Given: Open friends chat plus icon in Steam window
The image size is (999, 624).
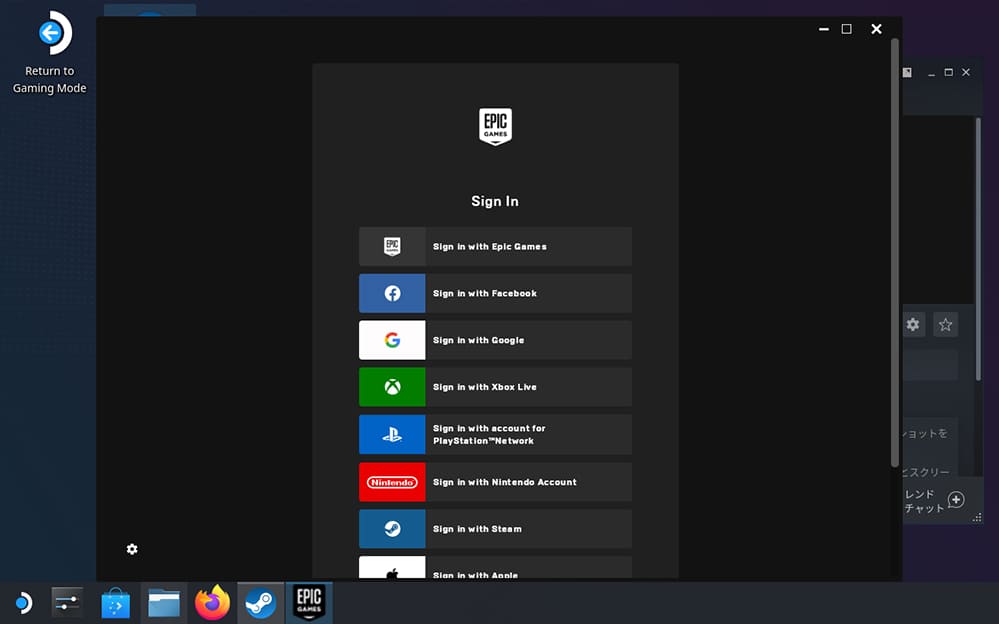Looking at the screenshot, I should 956,500.
